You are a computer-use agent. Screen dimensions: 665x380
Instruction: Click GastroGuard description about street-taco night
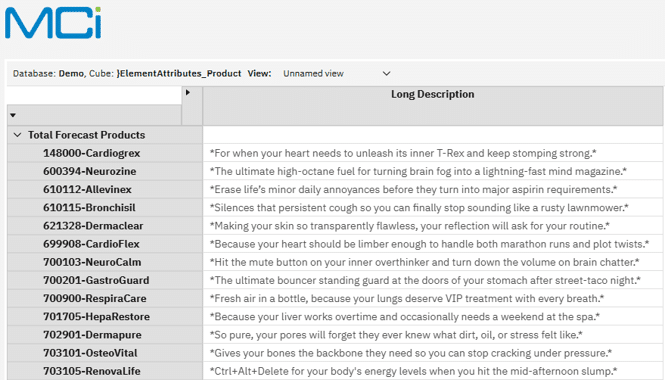pyautogui.click(x=425, y=280)
